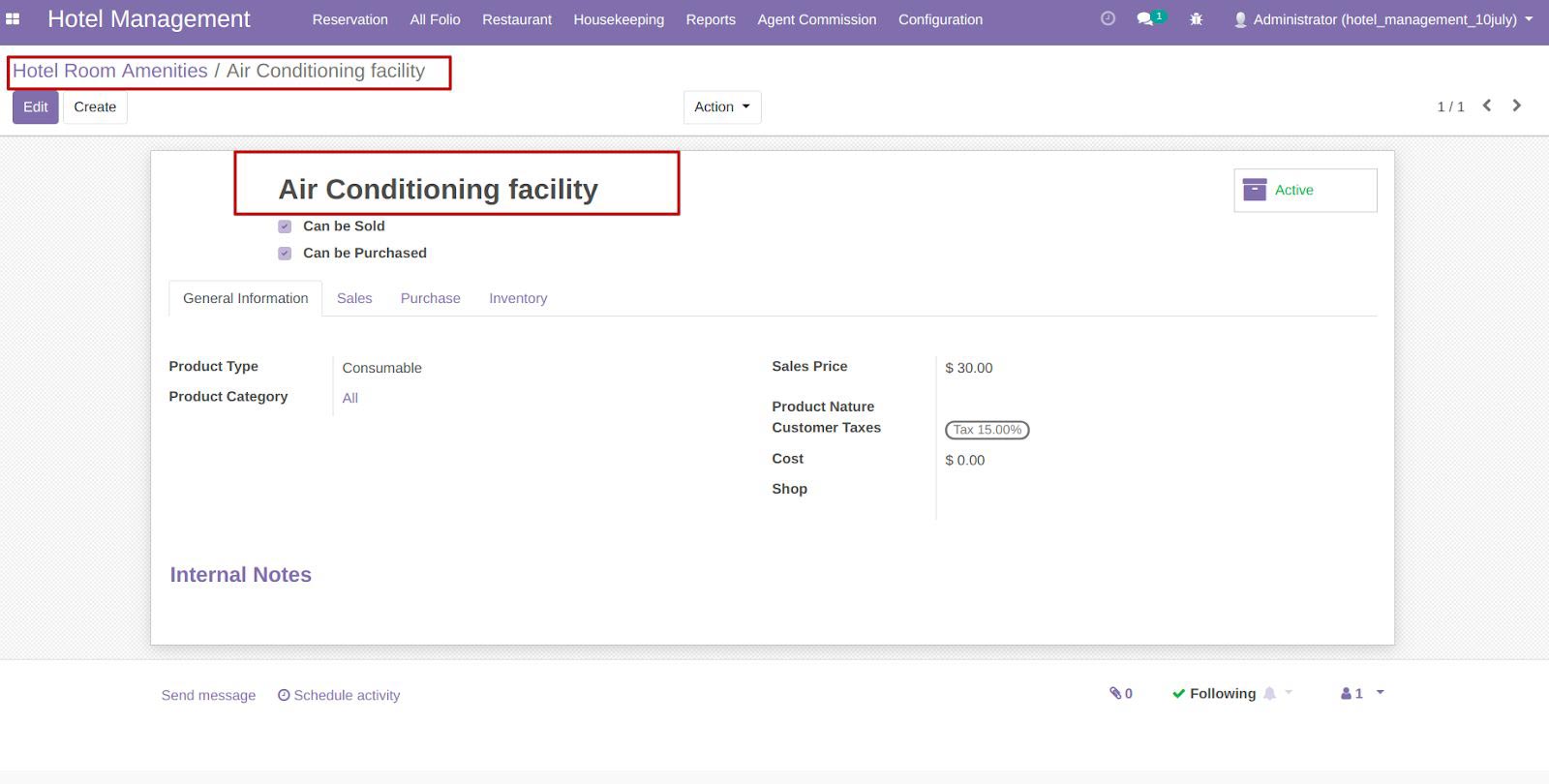Click the debug bug icon
Screen dimensions: 1549x784
pos(1196,19)
